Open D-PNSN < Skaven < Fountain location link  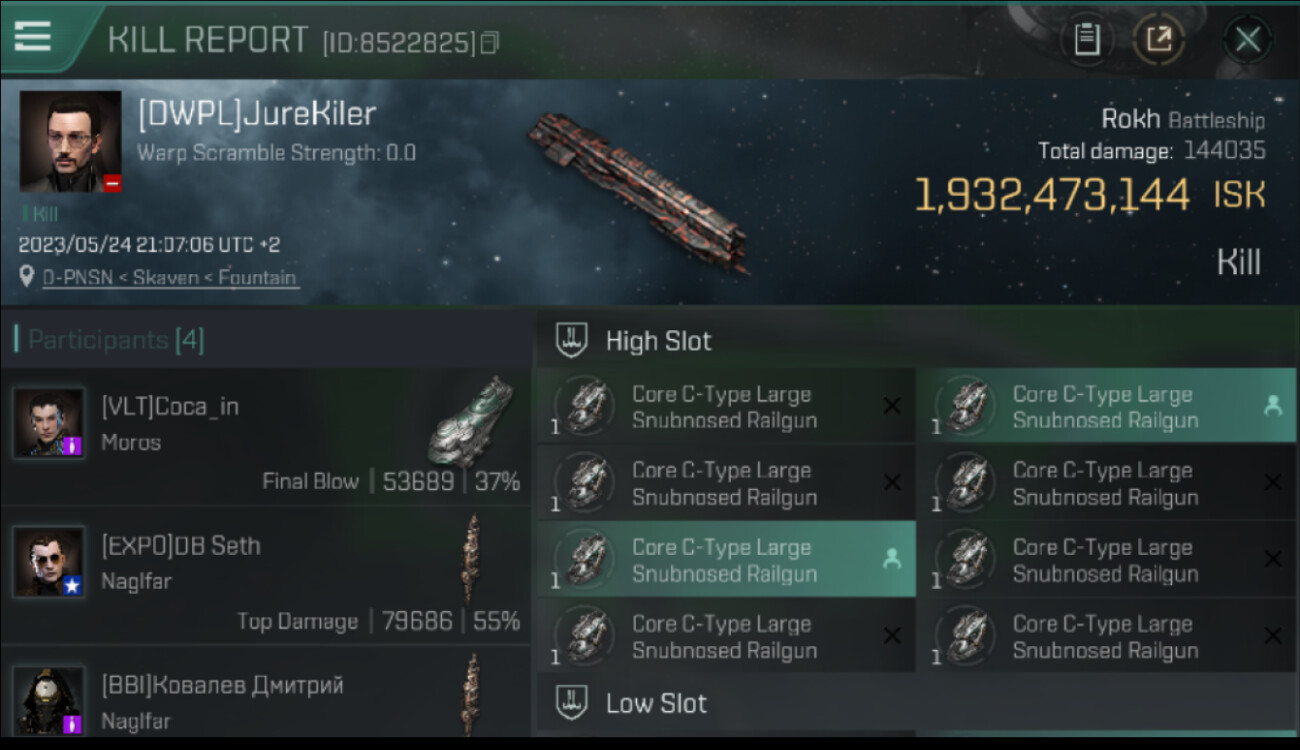(169, 277)
